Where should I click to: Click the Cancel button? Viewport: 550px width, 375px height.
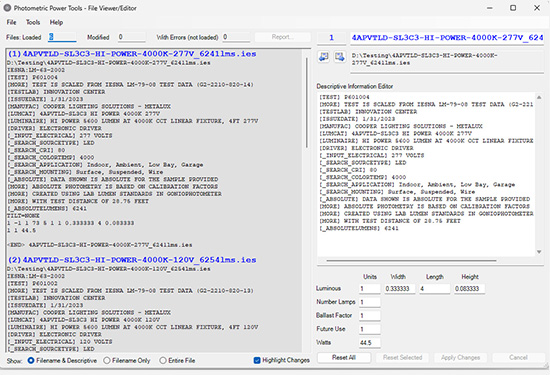518,357
